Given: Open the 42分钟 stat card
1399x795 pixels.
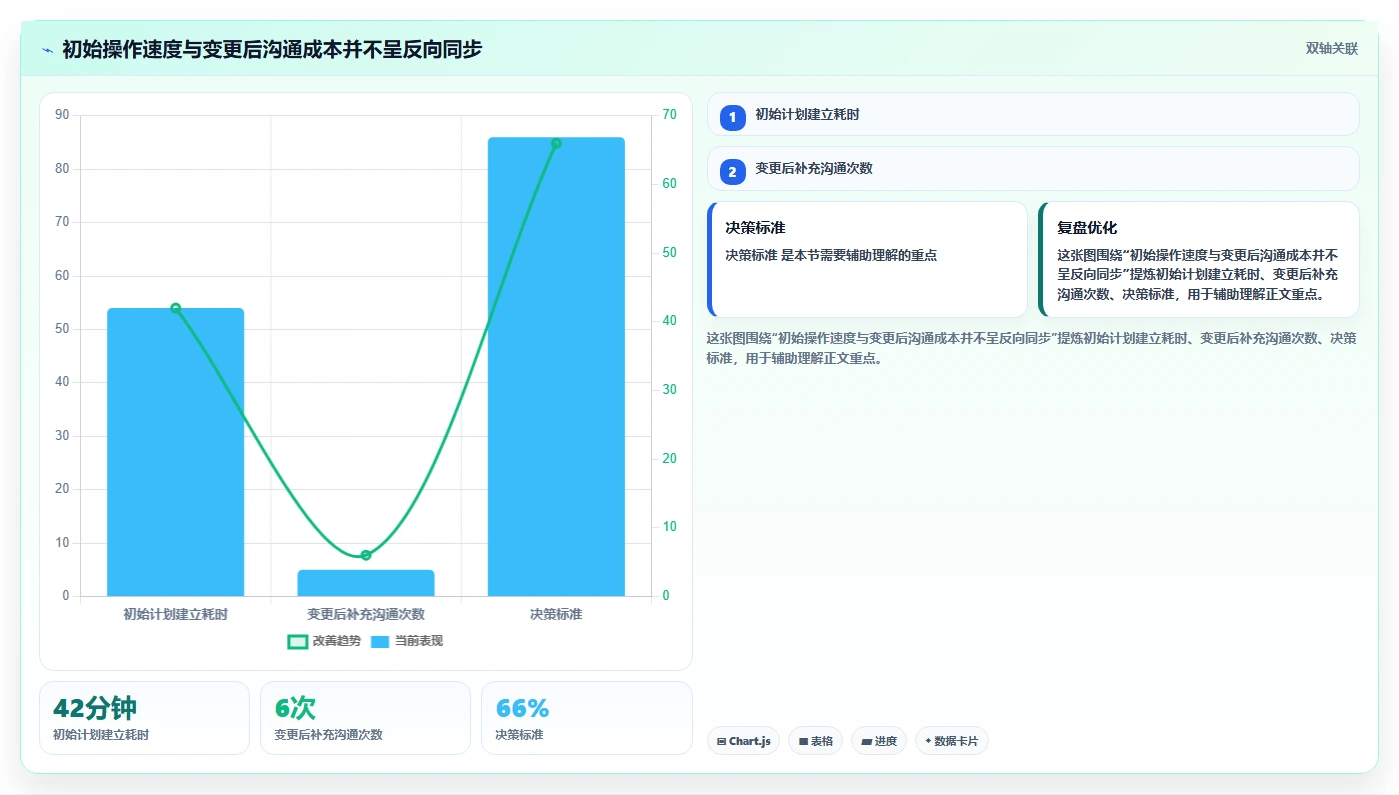Looking at the screenshot, I should click(144, 718).
